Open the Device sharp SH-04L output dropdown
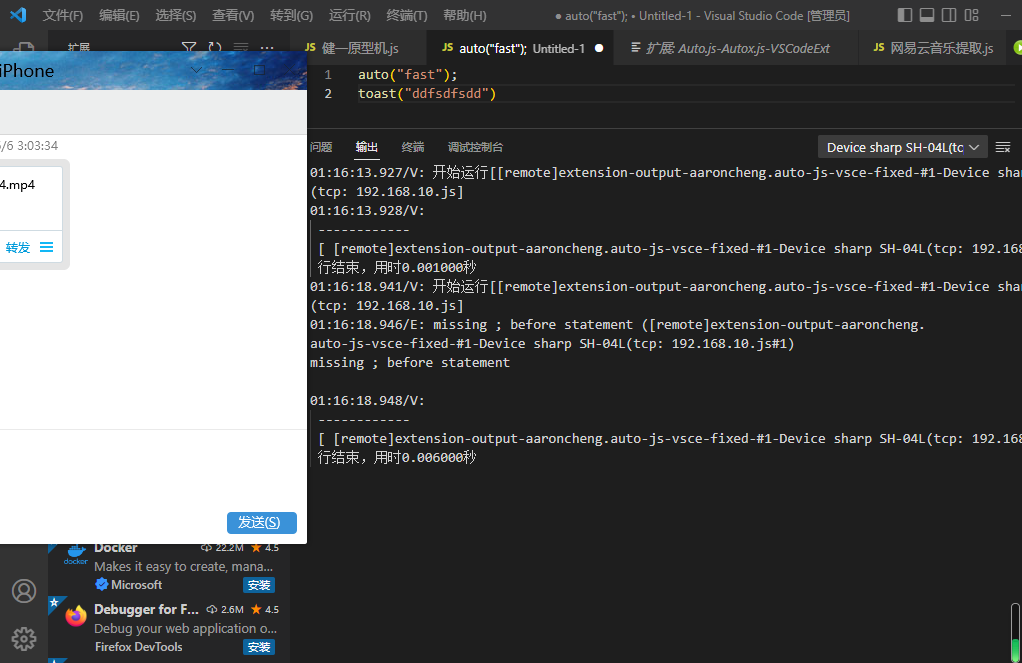The image size is (1022, 663). (x=902, y=147)
